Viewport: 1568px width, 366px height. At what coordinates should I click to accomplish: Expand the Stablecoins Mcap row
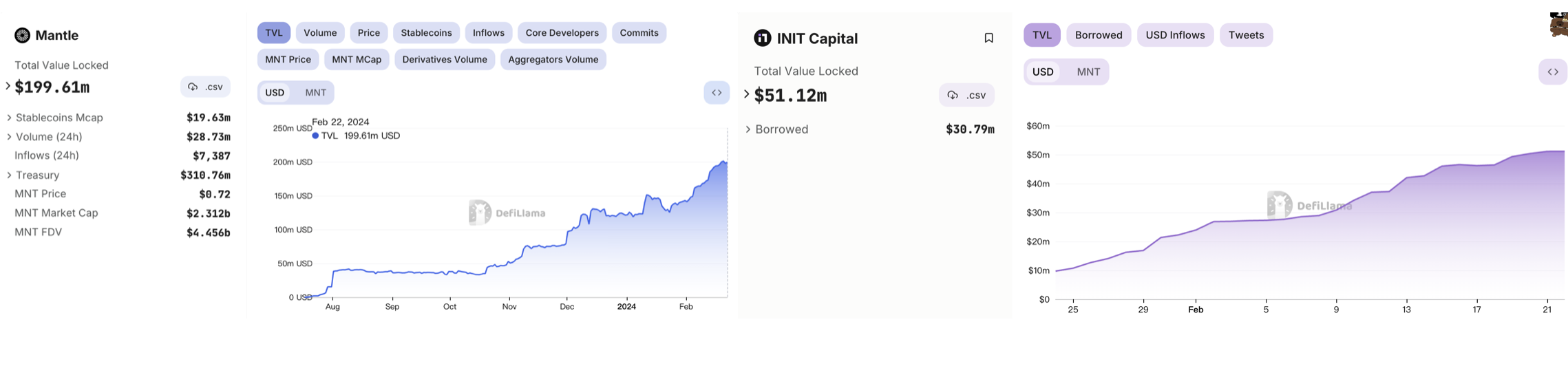point(9,118)
